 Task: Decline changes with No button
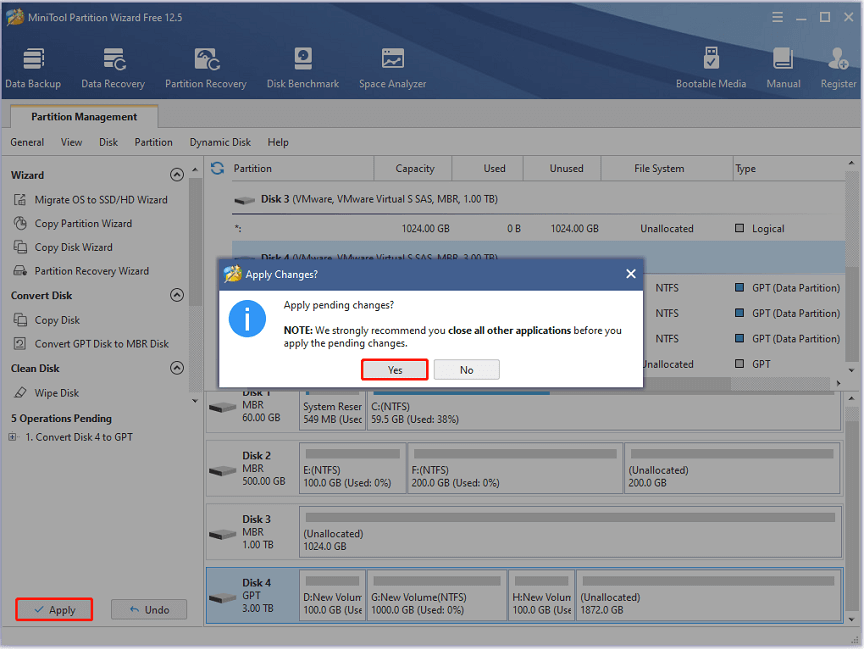[x=467, y=370]
